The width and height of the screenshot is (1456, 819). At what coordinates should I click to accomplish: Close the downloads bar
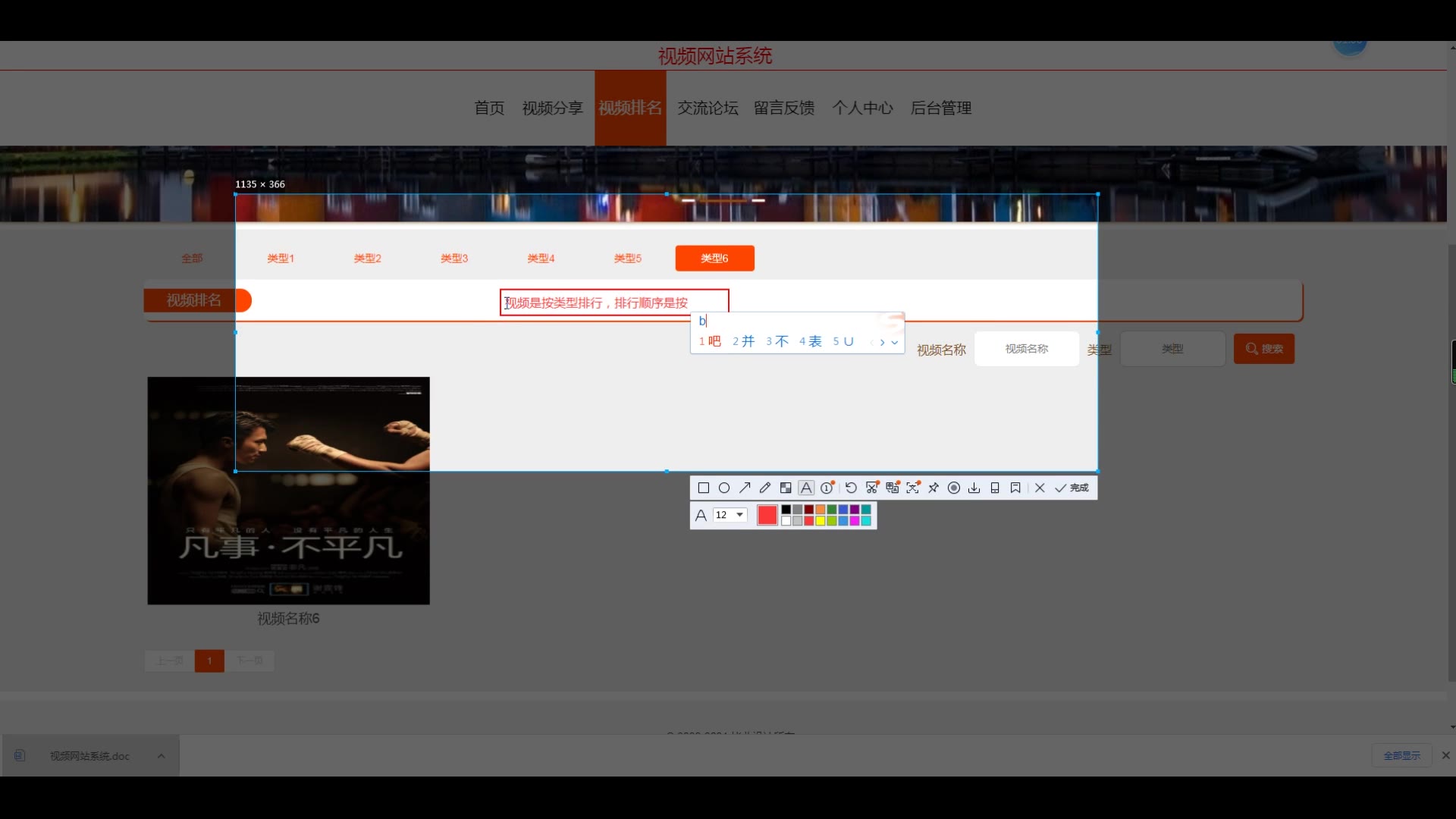1445,755
